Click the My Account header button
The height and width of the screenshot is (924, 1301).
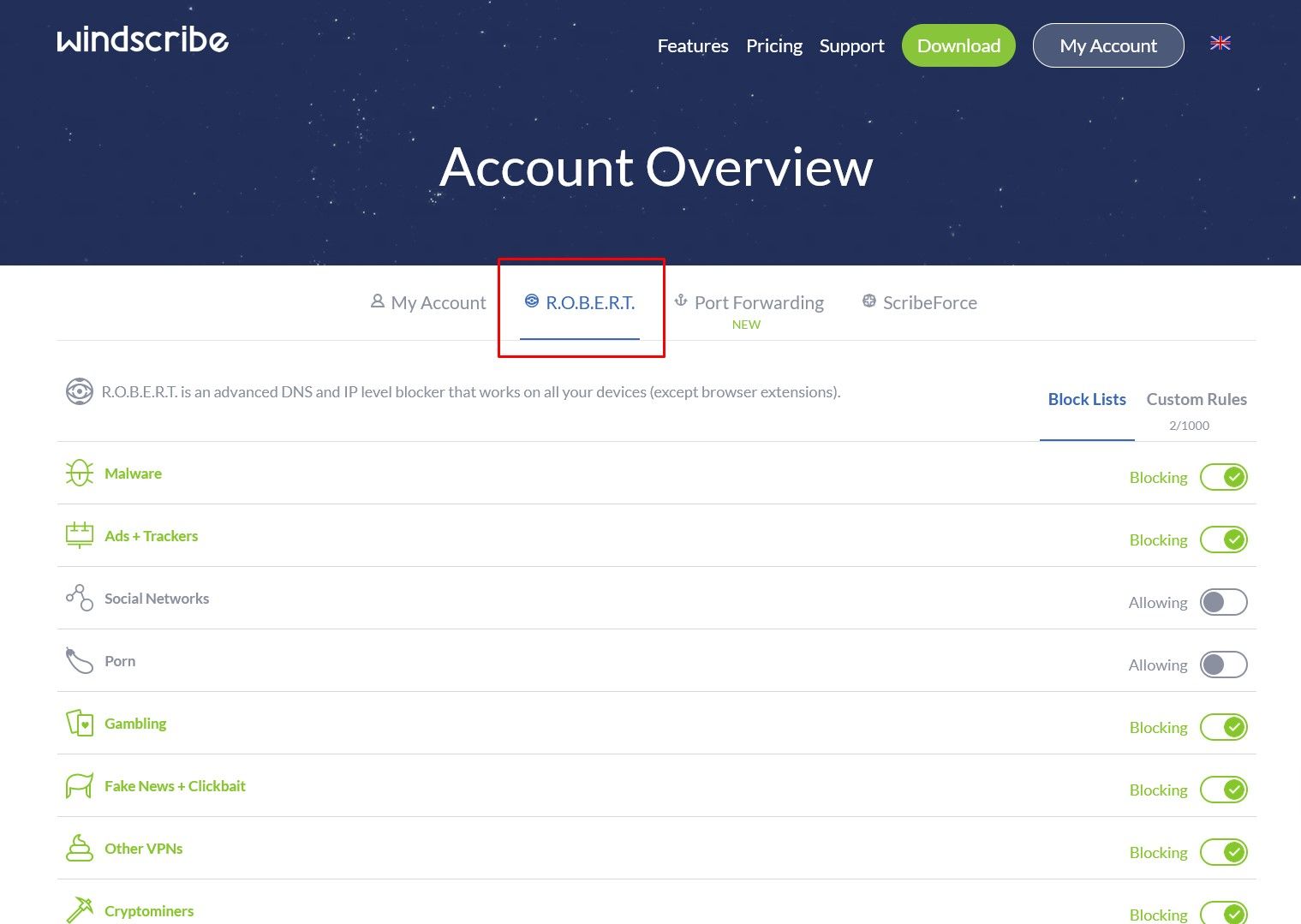[x=1107, y=45]
